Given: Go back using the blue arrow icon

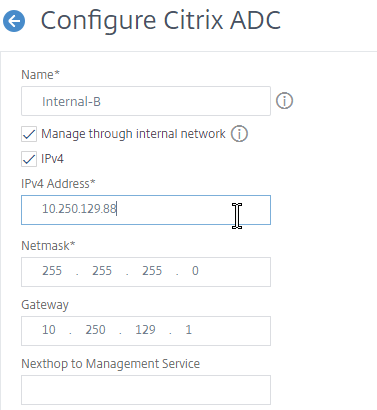Looking at the screenshot, I should (14, 21).
